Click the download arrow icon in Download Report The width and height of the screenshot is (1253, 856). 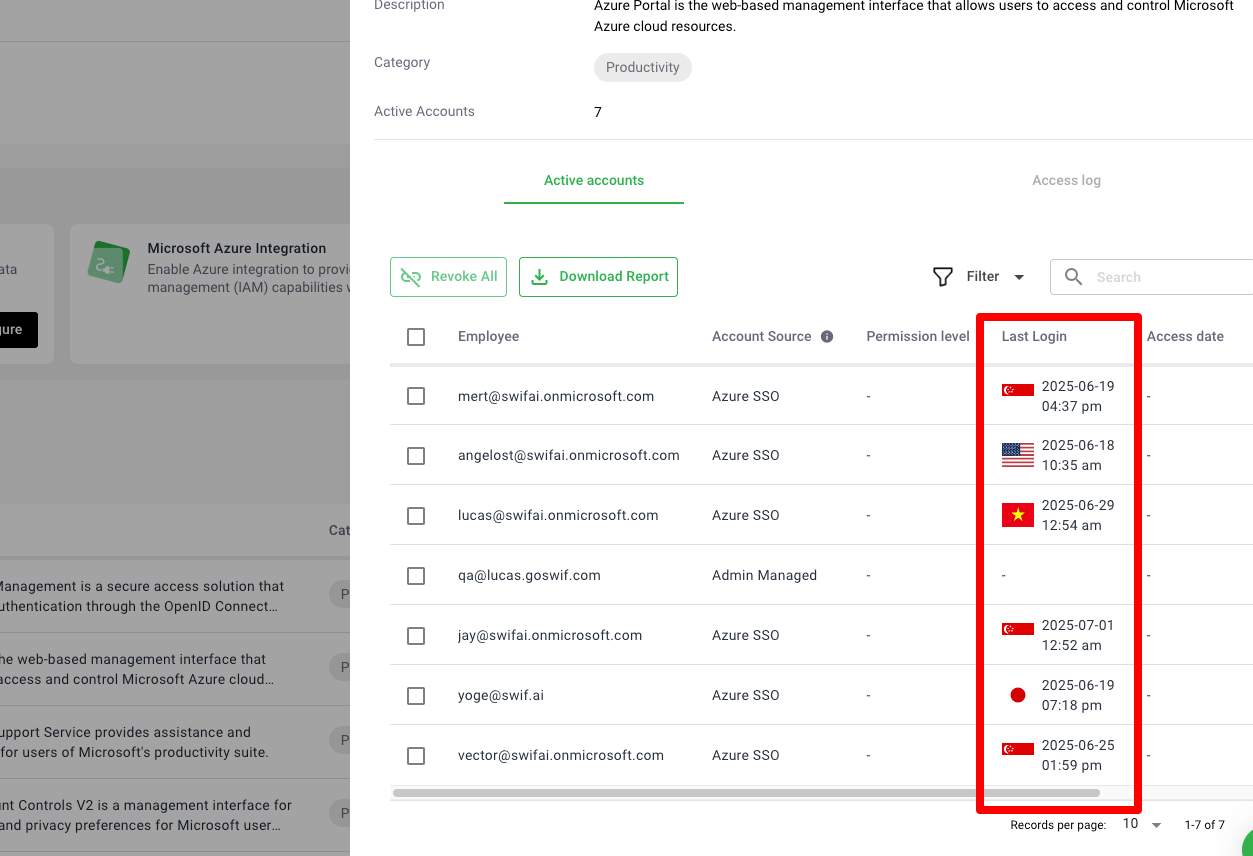pyautogui.click(x=539, y=277)
